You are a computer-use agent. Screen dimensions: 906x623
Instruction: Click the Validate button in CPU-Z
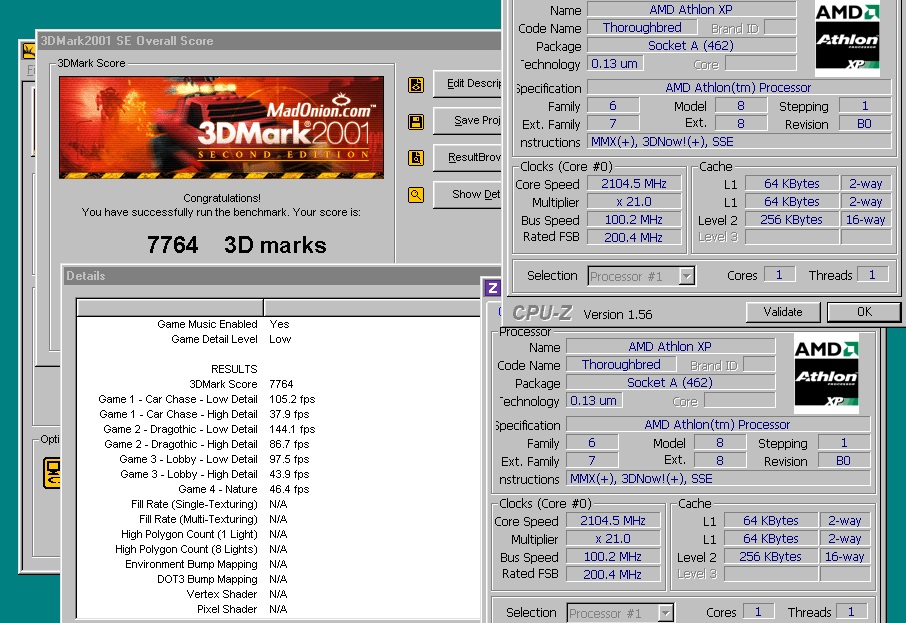783,312
